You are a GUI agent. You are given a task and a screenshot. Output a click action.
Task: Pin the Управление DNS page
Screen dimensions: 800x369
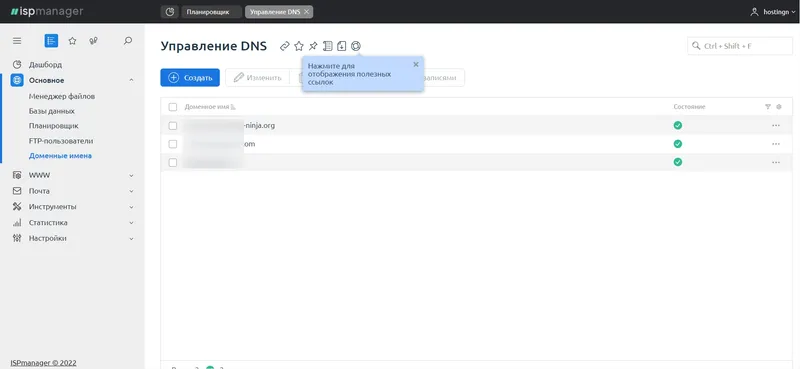[313, 46]
